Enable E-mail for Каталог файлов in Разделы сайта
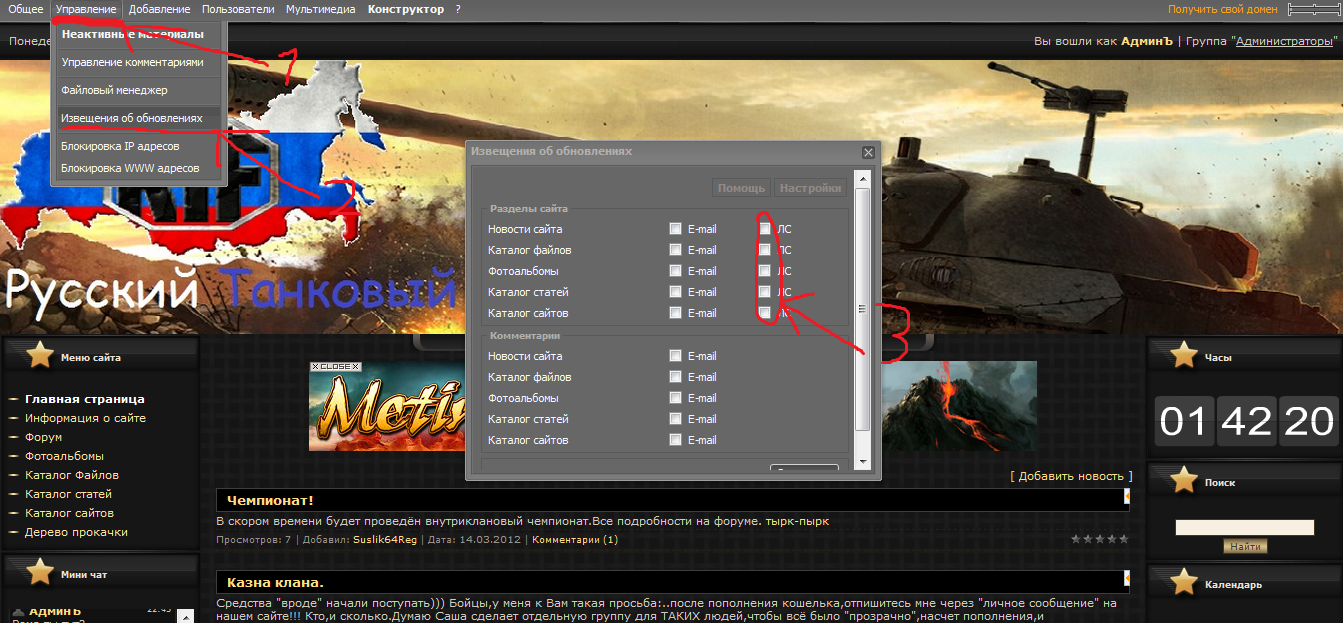Screen dimensions: 1343x624 point(675,250)
